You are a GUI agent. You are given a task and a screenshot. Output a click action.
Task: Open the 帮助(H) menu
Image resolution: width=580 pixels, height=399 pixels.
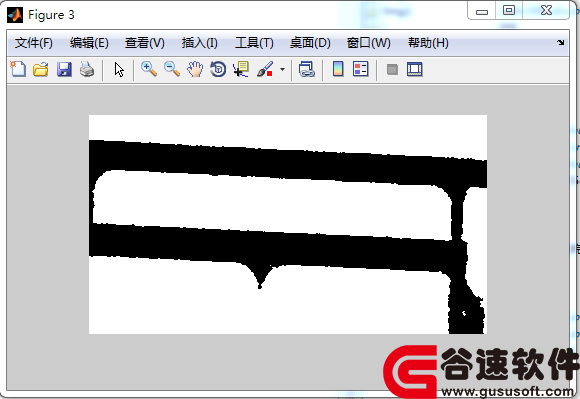pyautogui.click(x=428, y=43)
